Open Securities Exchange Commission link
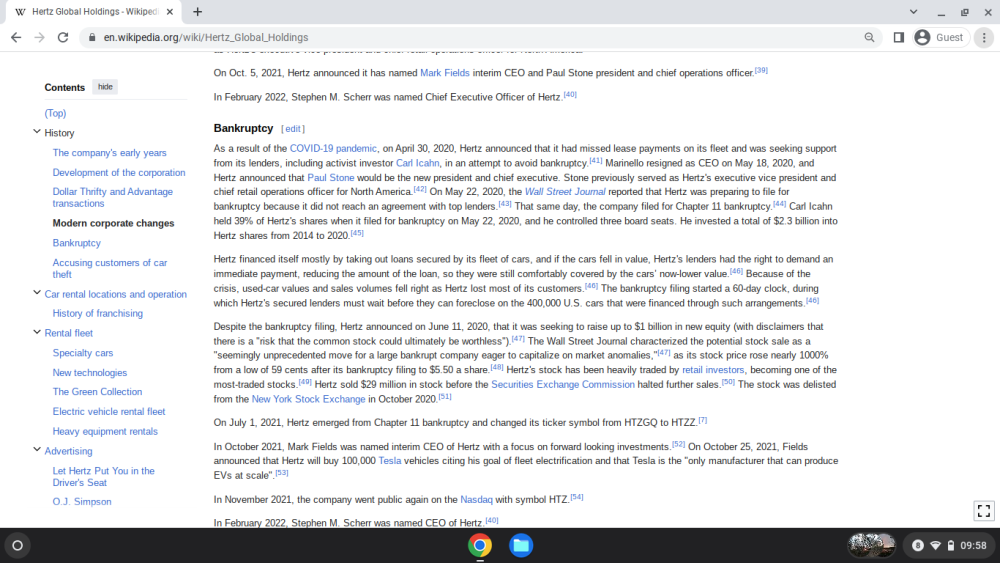The width and height of the screenshot is (1000, 563). pyautogui.click(x=562, y=384)
